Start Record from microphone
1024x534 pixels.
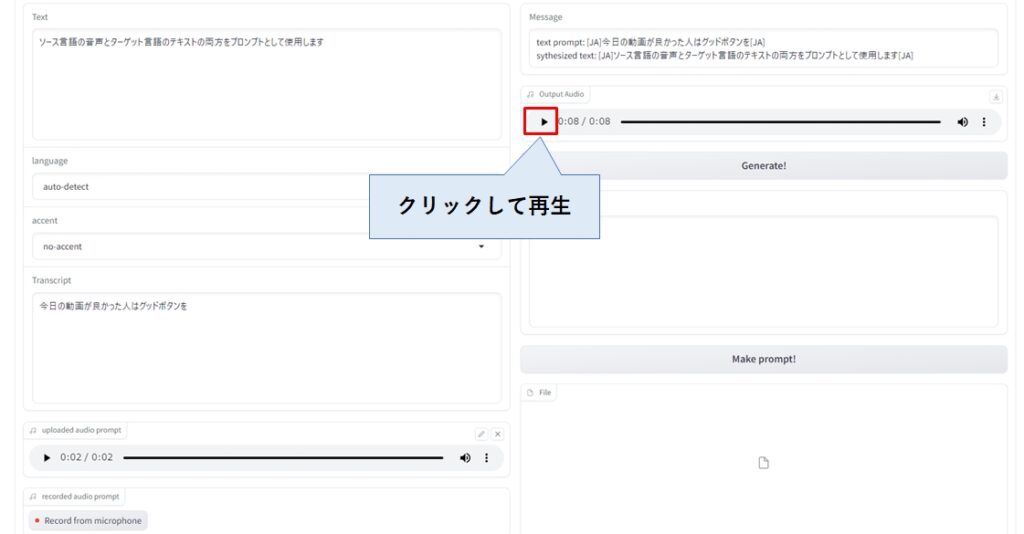tap(88, 520)
